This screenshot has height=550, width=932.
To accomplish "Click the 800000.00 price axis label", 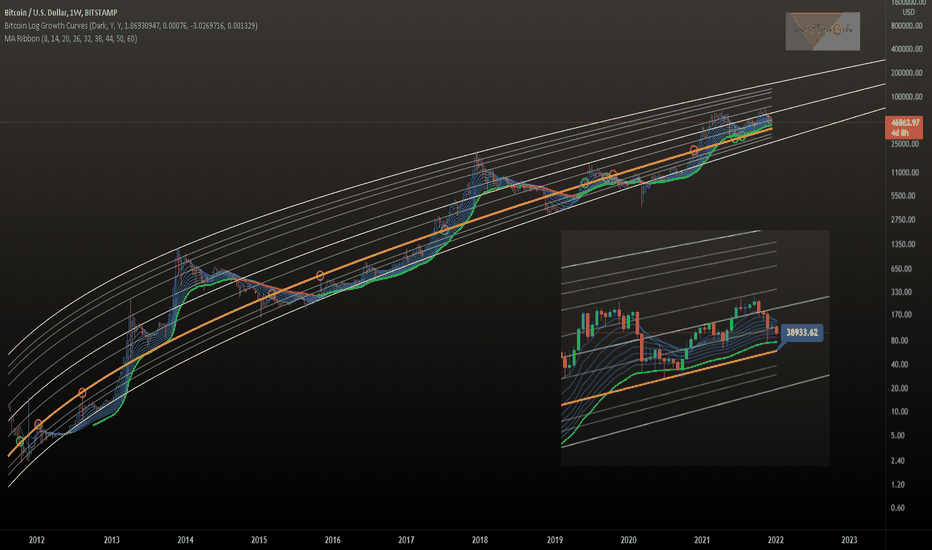I will point(906,26).
